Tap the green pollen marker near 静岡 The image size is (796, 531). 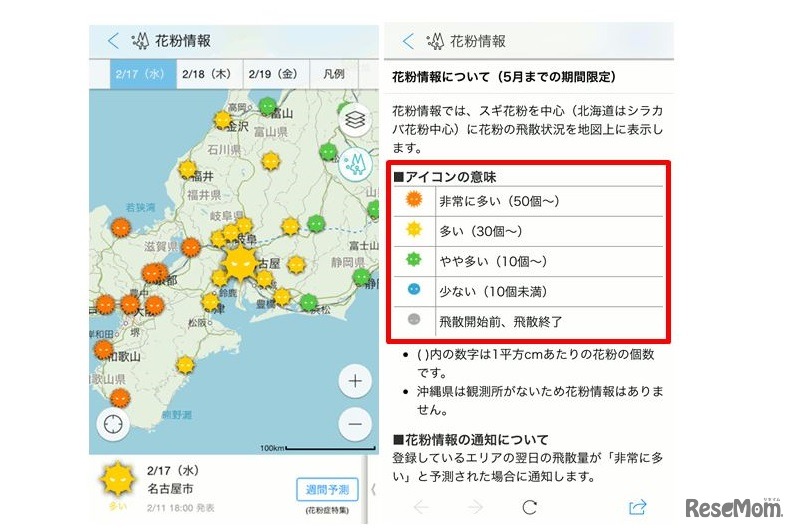coord(361,277)
